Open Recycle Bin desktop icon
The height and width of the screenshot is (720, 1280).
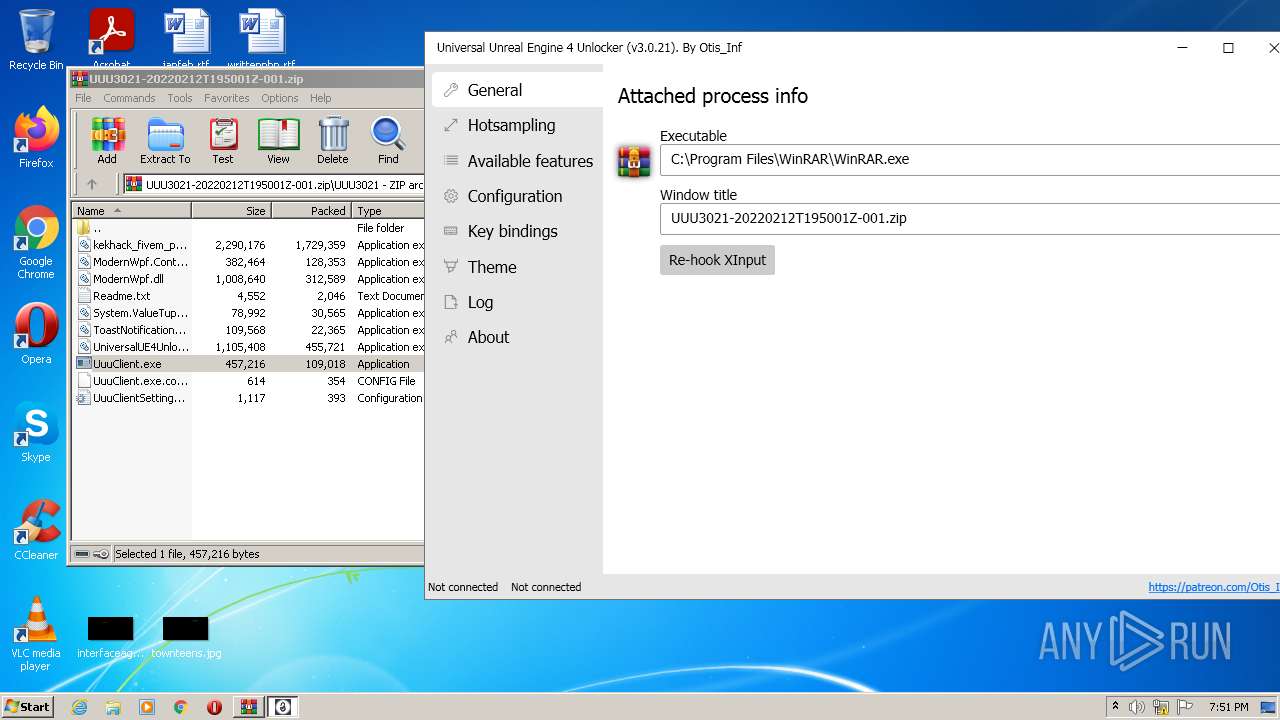click(36, 41)
